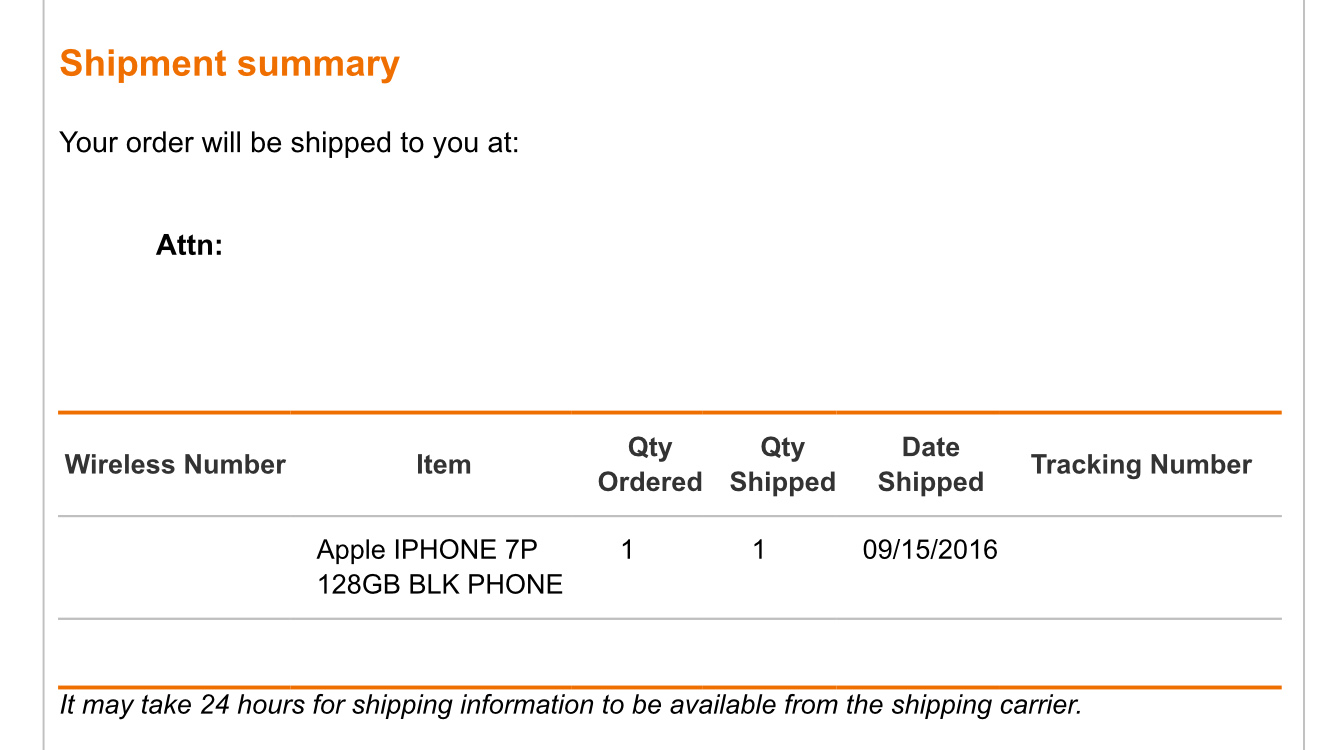Click the orange divider above table headers

(x=669, y=412)
